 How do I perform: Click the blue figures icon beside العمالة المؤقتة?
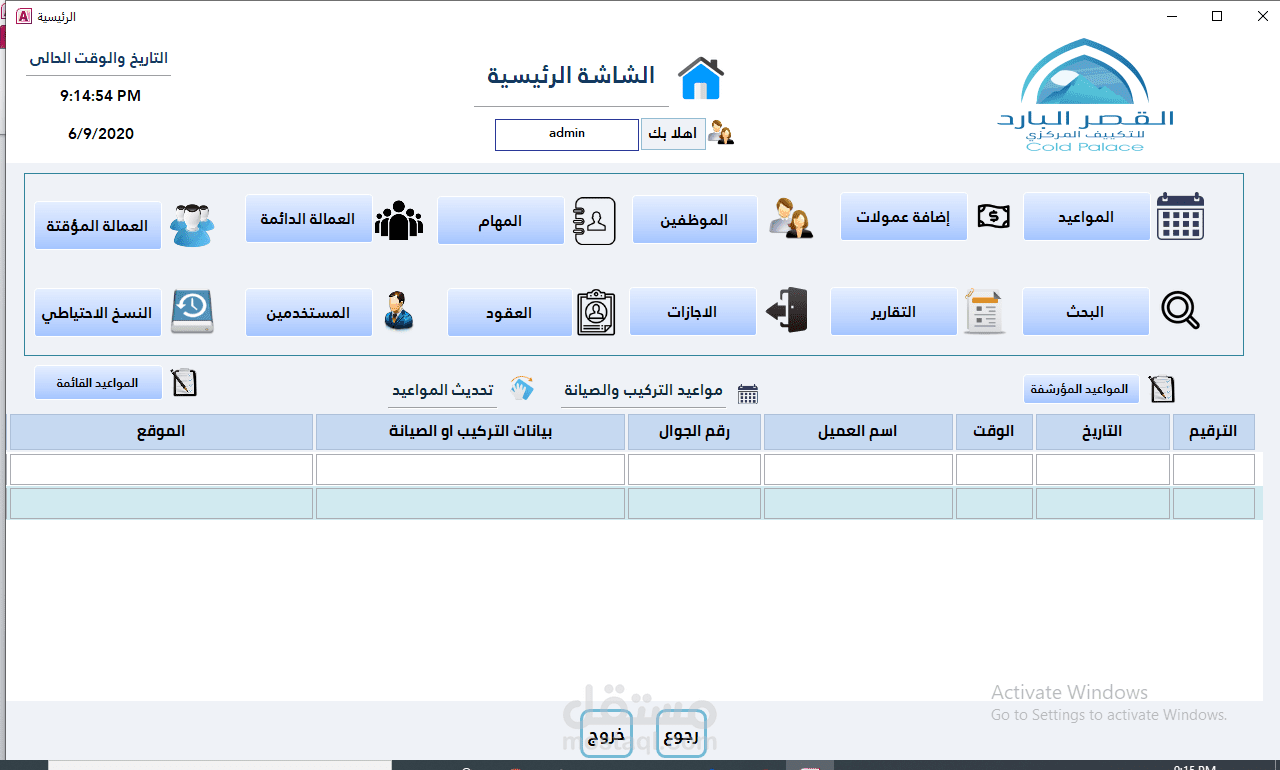(192, 224)
